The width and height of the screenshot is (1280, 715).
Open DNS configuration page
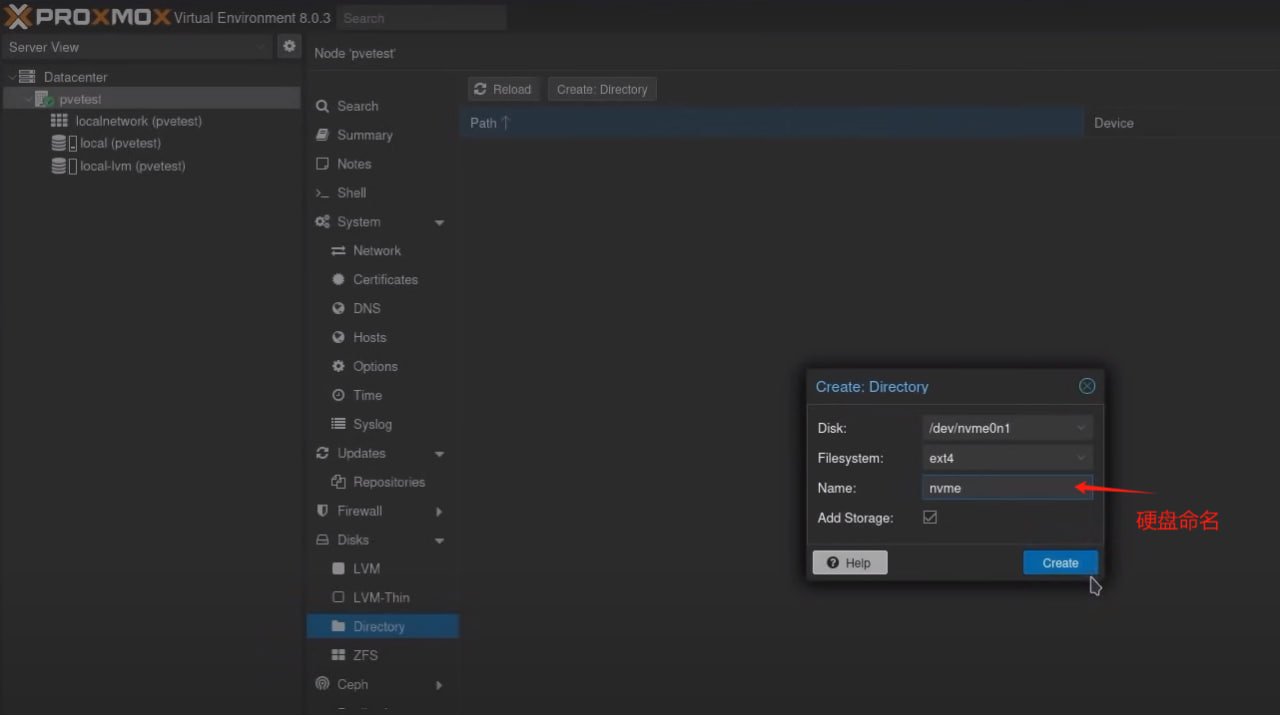[366, 309]
